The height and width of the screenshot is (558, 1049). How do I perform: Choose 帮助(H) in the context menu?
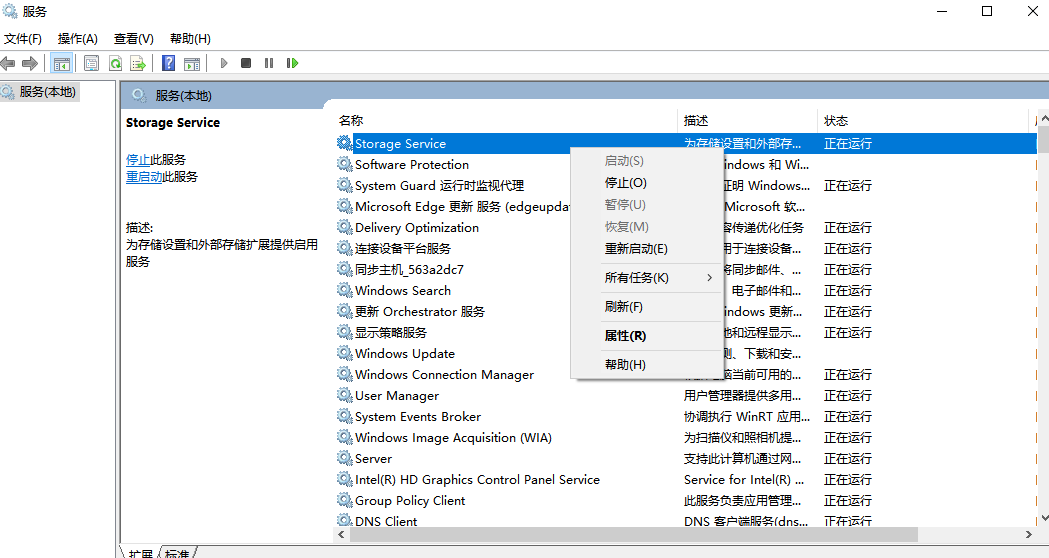click(646, 365)
